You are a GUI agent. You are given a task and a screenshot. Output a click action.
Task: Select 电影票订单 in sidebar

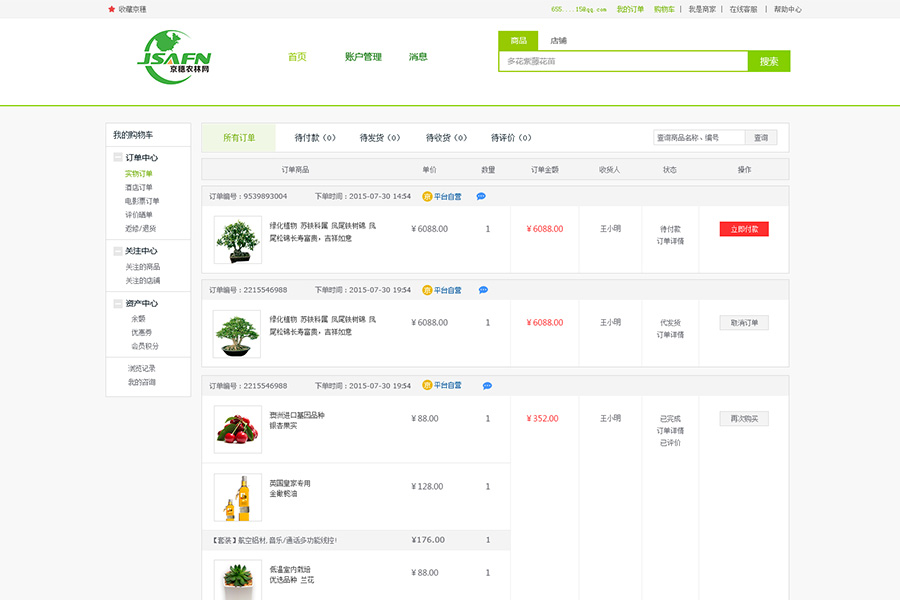pyautogui.click(x=142, y=201)
